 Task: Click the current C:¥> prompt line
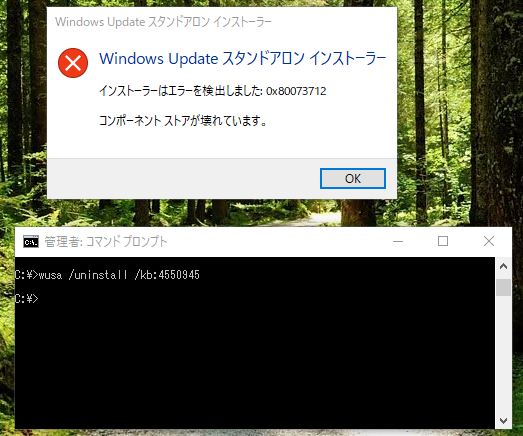[x=27, y=299]
